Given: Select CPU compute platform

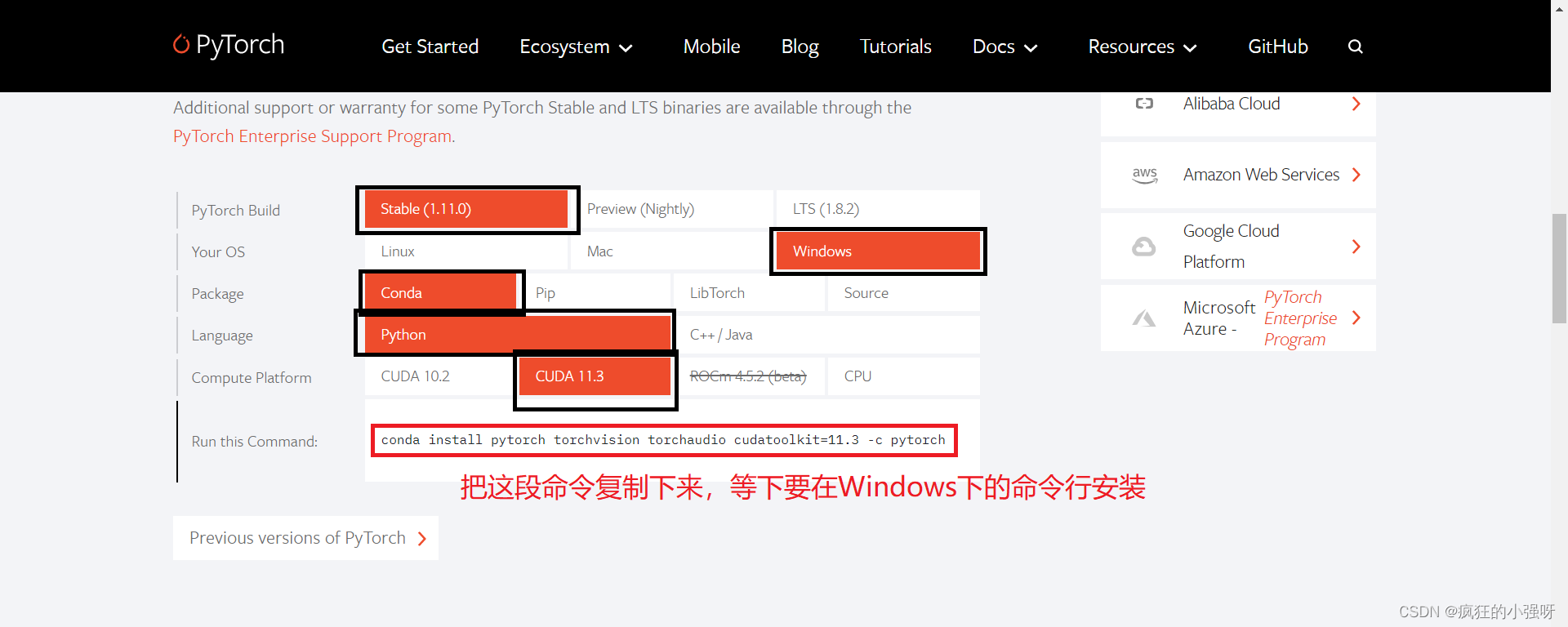Looking at the screenshot, I should pos(904,376).
